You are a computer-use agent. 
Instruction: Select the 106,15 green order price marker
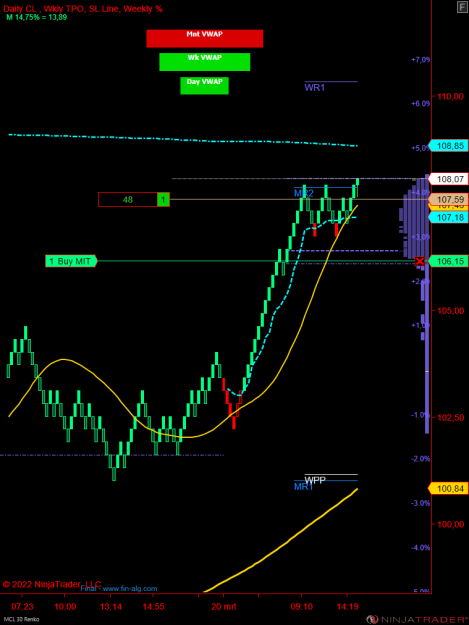pyautogui.click(x=448, y=261)
